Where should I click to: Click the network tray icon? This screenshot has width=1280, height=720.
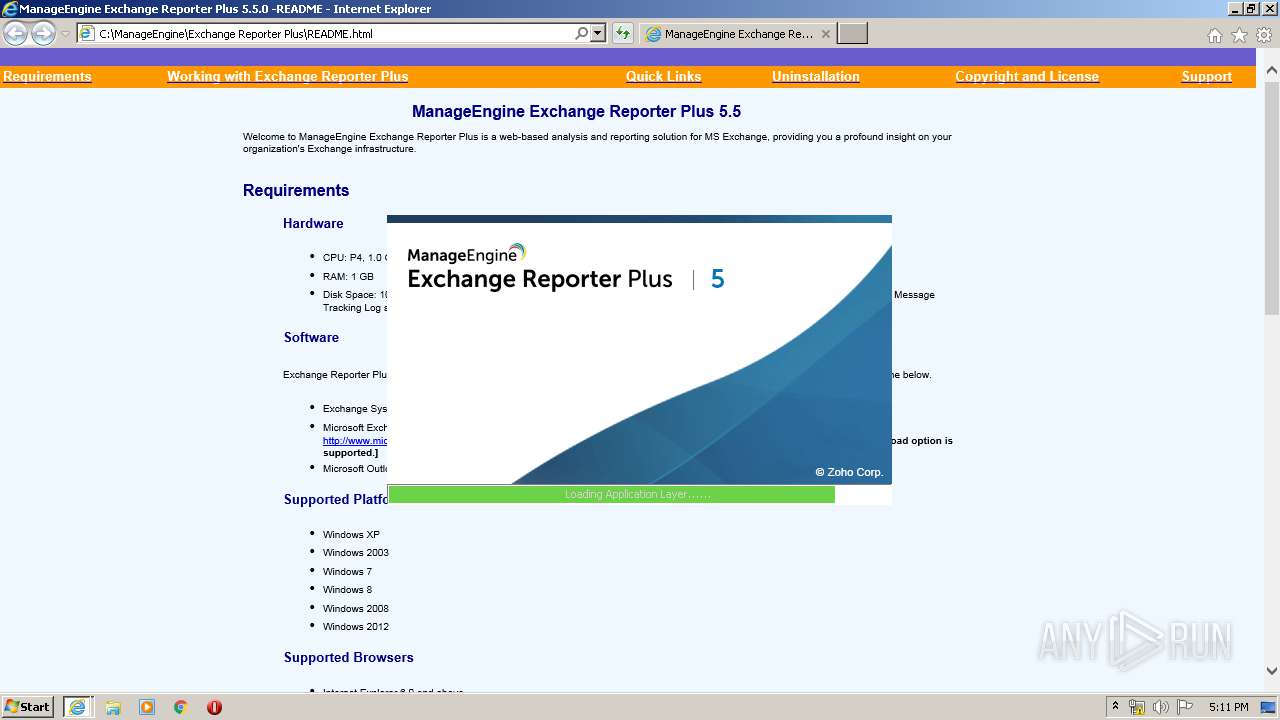click(x=1137, y=707)
